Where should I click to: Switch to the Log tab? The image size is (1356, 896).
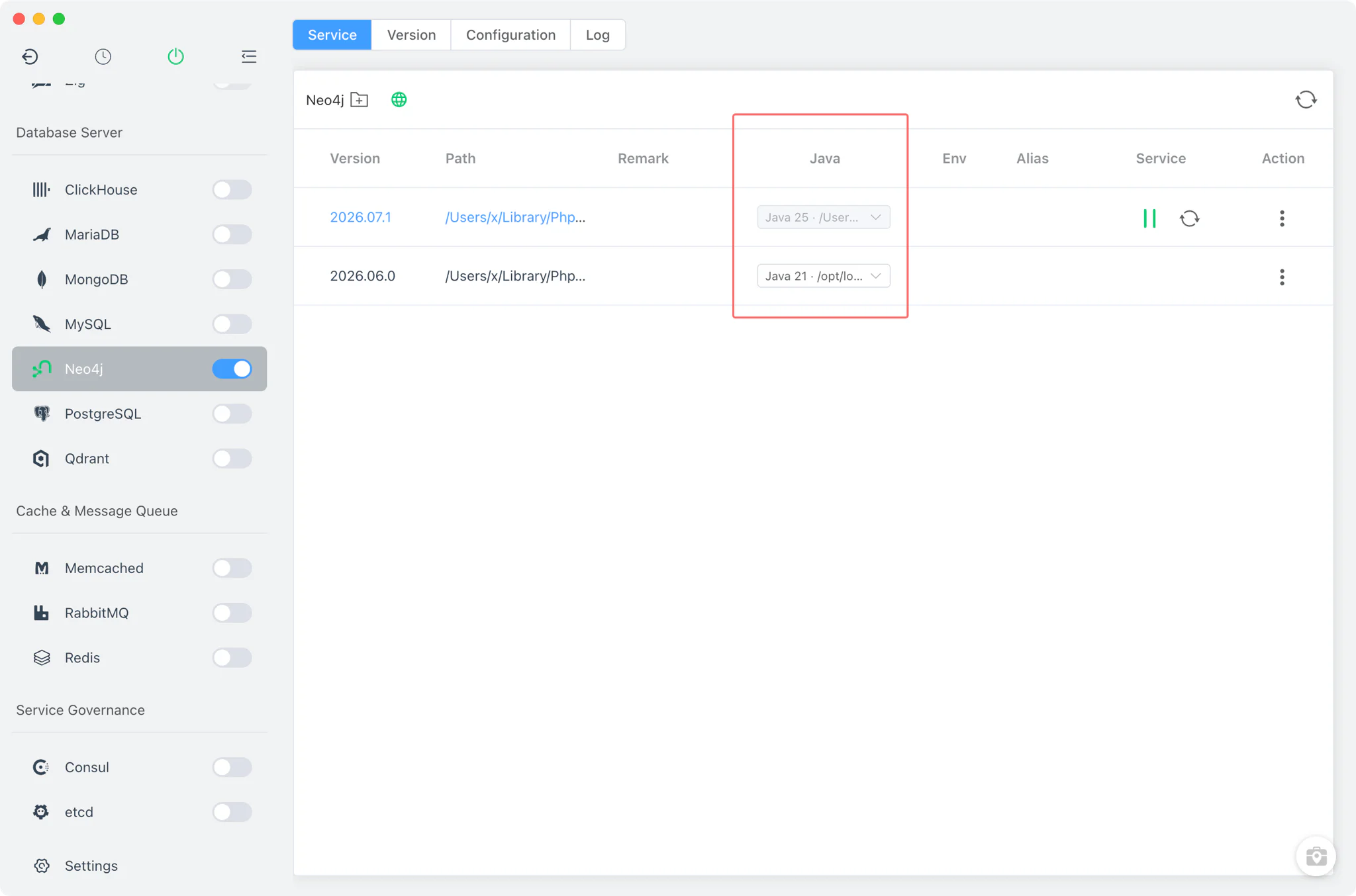tap(598, 34)
